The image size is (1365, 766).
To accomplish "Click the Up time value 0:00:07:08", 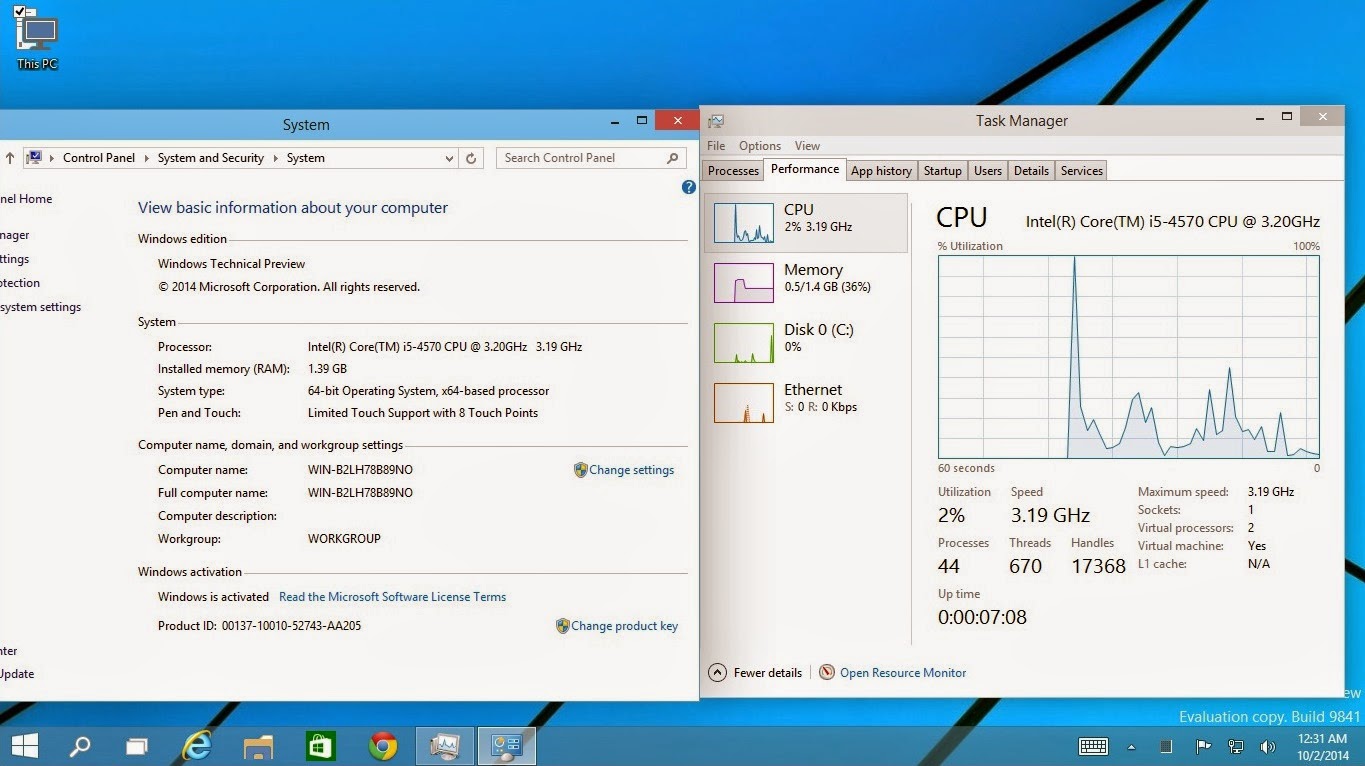I will click(982, 617).
